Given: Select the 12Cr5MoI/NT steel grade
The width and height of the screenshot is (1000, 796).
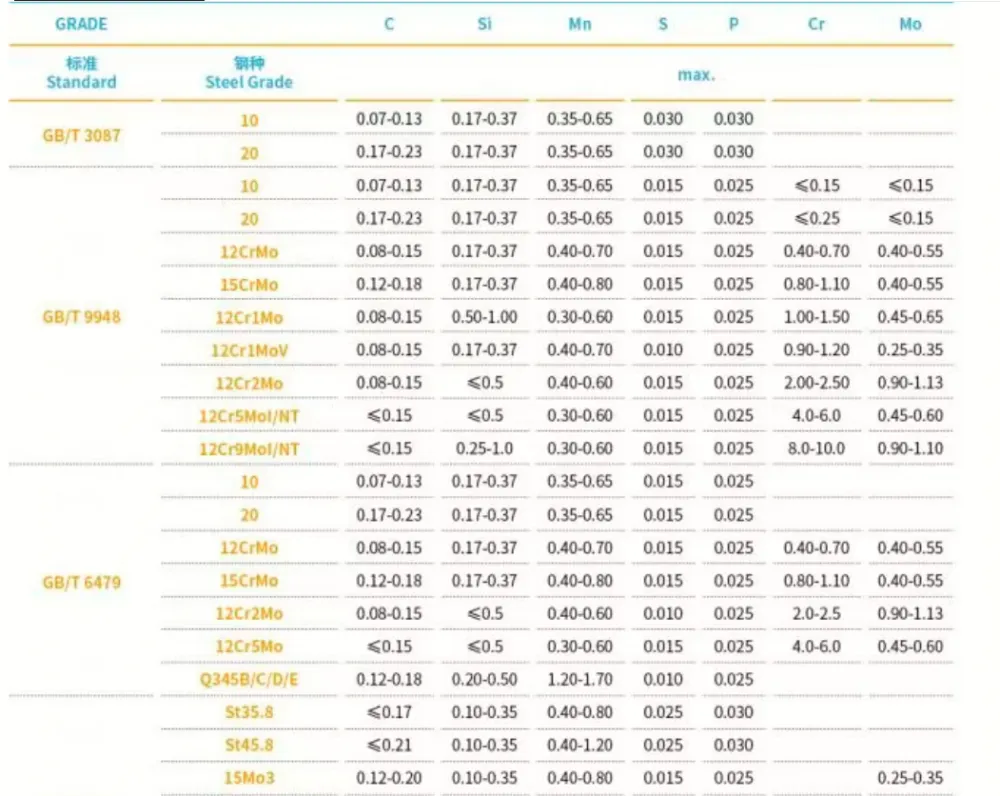Looking at the screenshot, I should click(x=249, y=416).
